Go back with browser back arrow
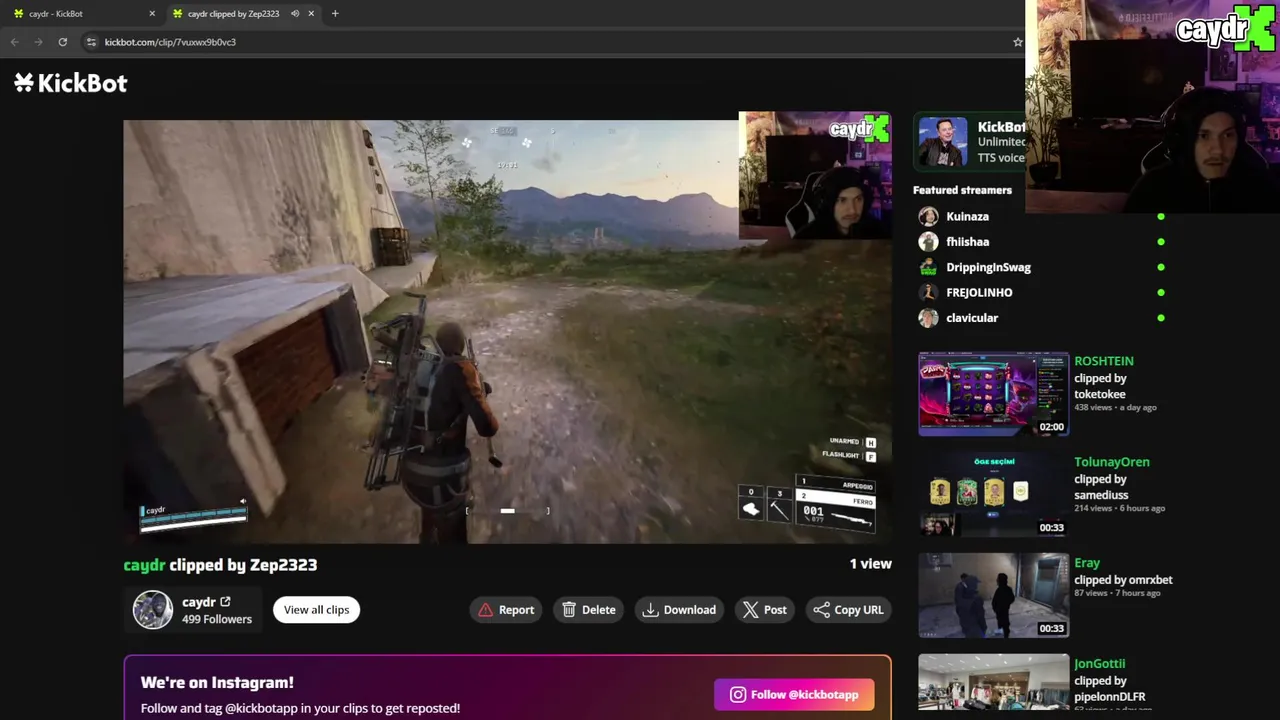The width and height of the screenshot is (1280, 720). tap(14, 42)
